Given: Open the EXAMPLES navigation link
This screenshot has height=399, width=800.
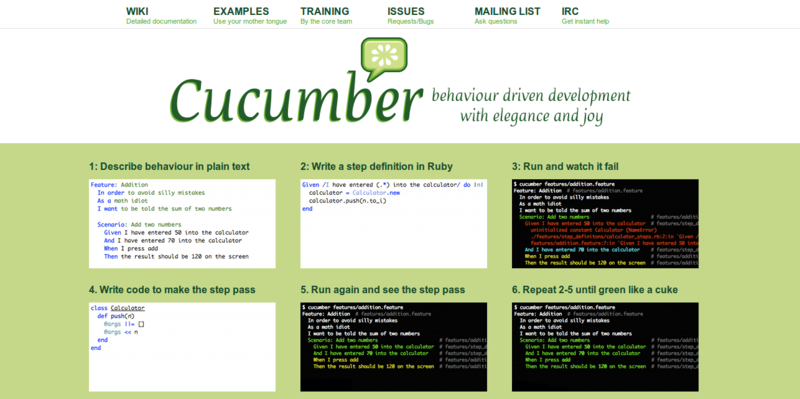Looking at the screenshot, I should 241,11.
